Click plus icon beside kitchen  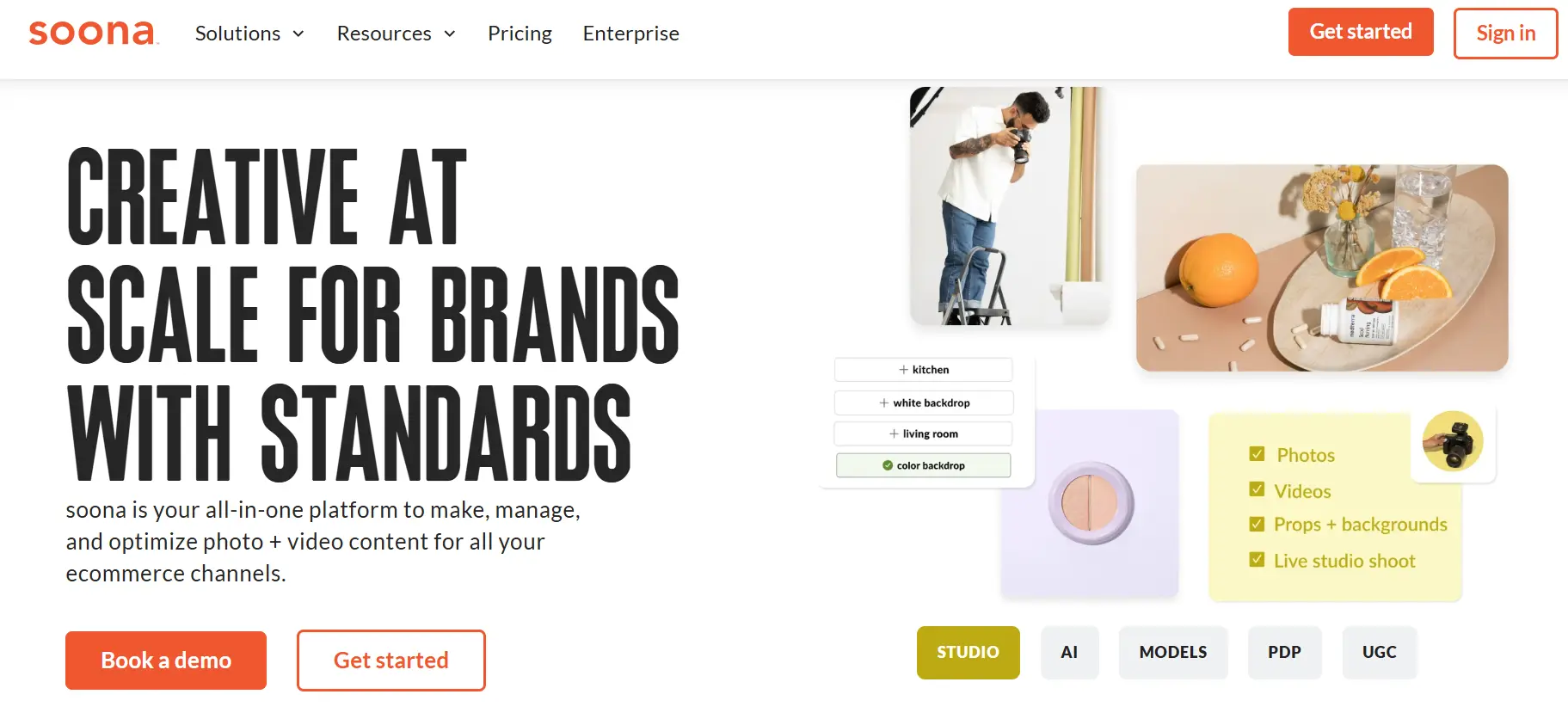click(x=903, y=370)
